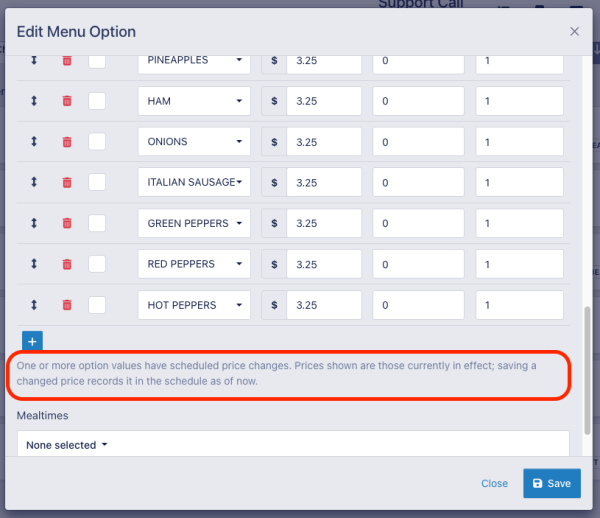Click the dollar sign beside HAM price
600x518 pixels.
pos(274,101)
